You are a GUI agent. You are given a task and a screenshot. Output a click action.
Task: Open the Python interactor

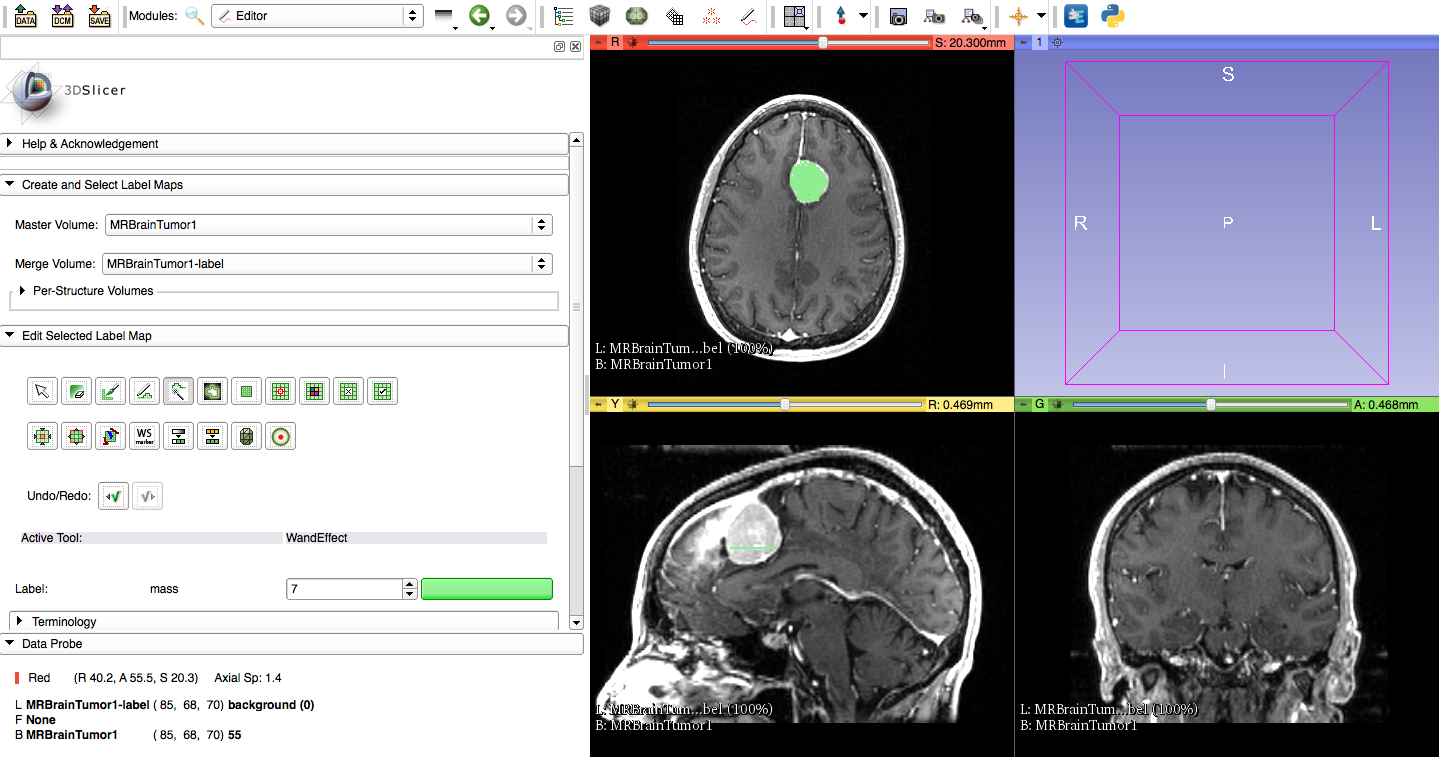[1112, 16]
